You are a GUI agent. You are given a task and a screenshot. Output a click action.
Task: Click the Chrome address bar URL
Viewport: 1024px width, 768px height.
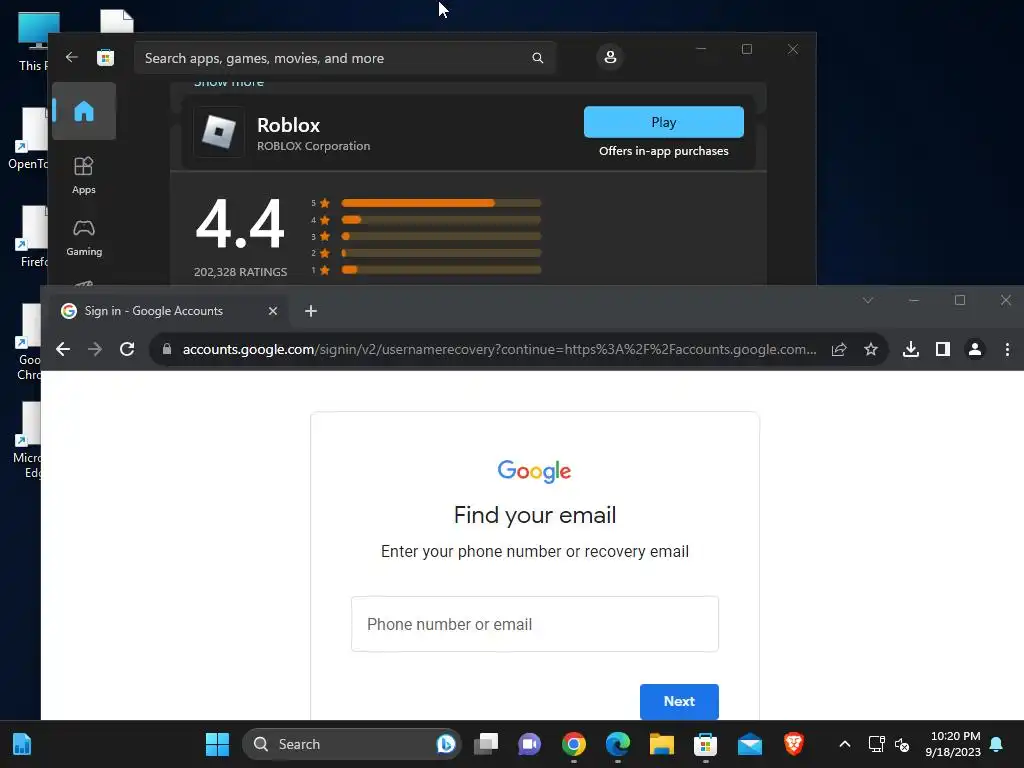click(x=499, y=349)
